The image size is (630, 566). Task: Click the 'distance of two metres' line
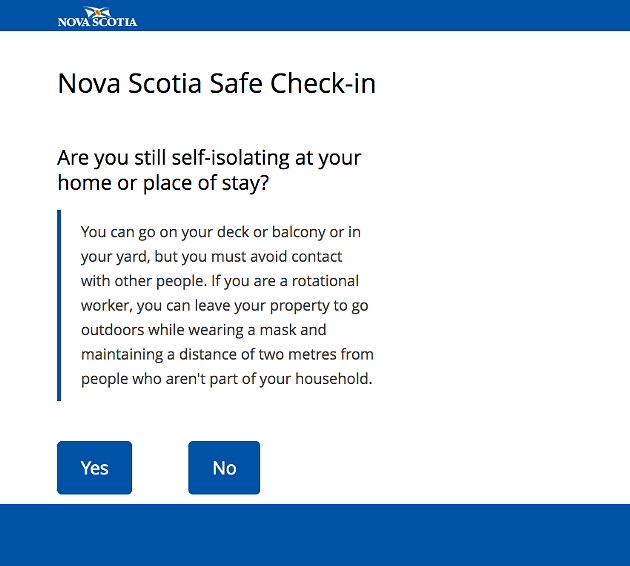(x=227, y=354)
